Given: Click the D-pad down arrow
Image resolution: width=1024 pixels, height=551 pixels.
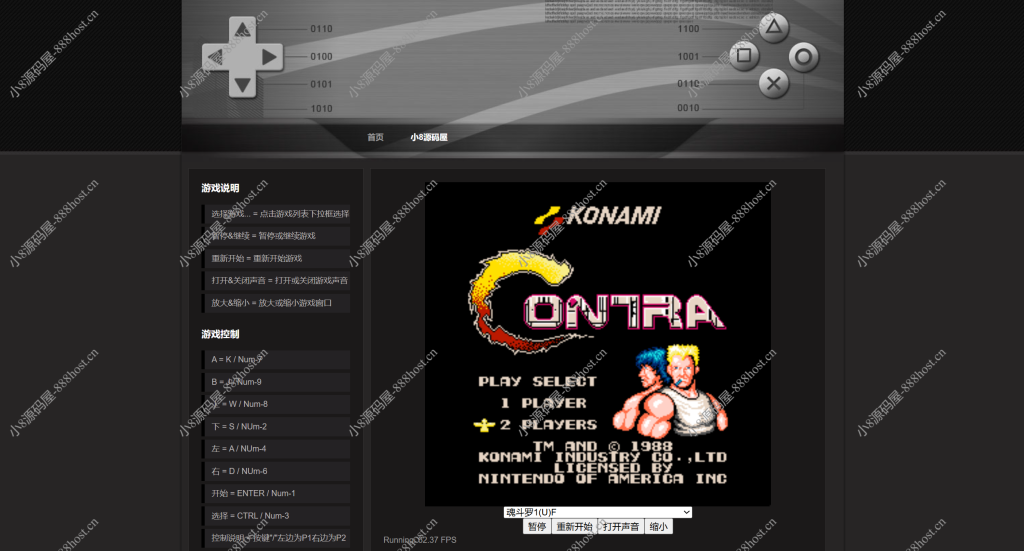Looking at the screenshot, I should [242, 85].
